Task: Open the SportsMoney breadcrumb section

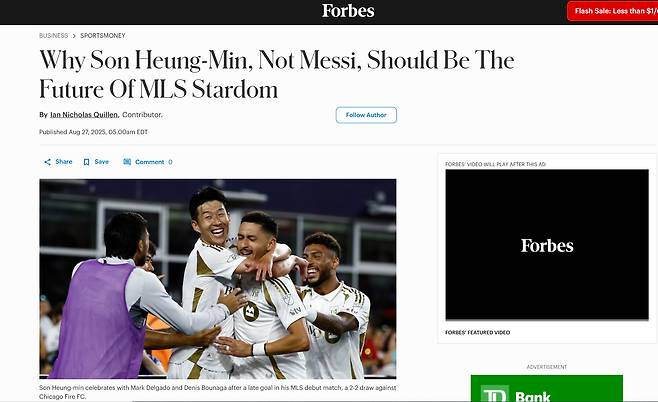Action: coord(103,36)
